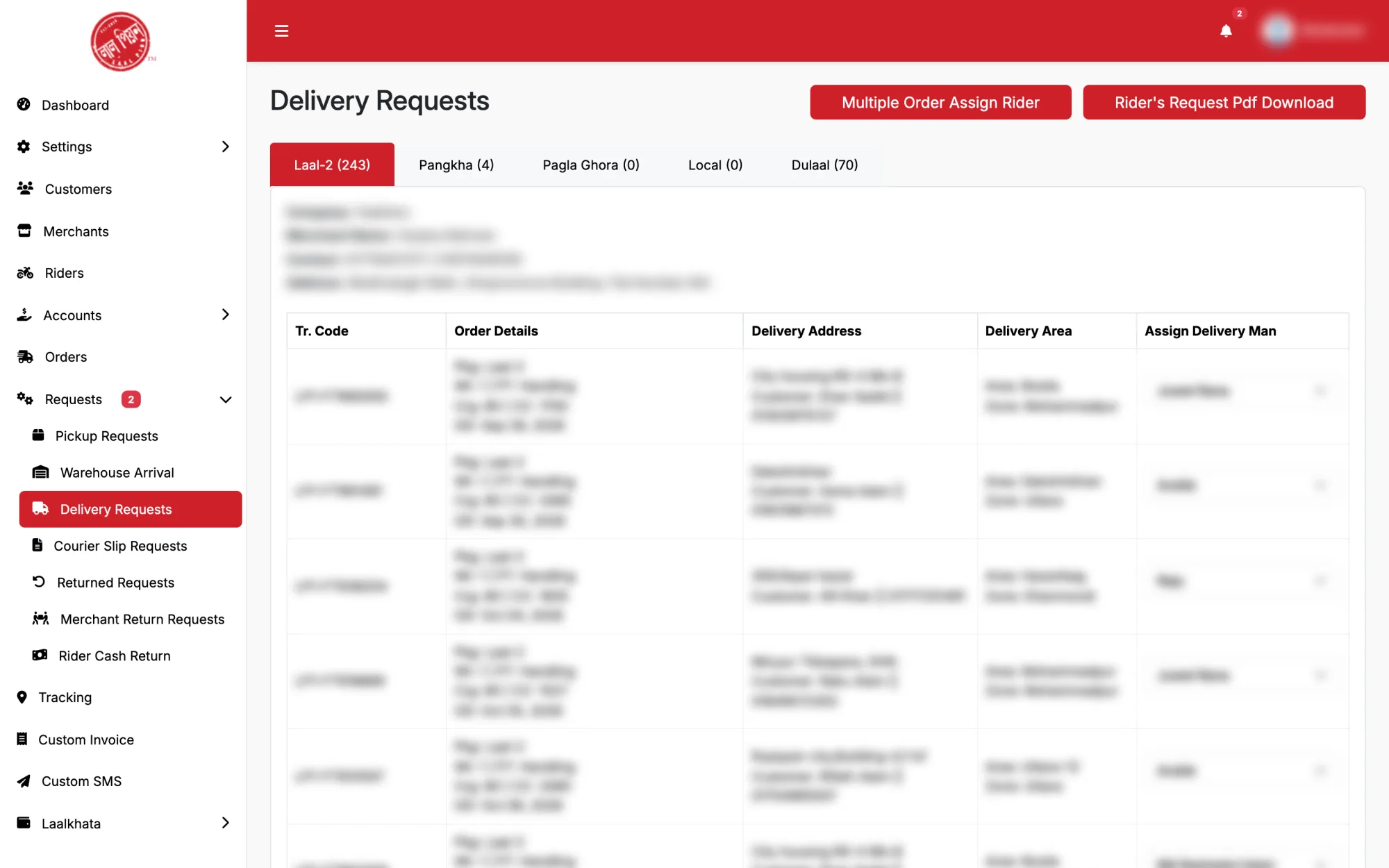
Task: Open the Delivery Requests sidebar link
Action: [x=131, y=509]
